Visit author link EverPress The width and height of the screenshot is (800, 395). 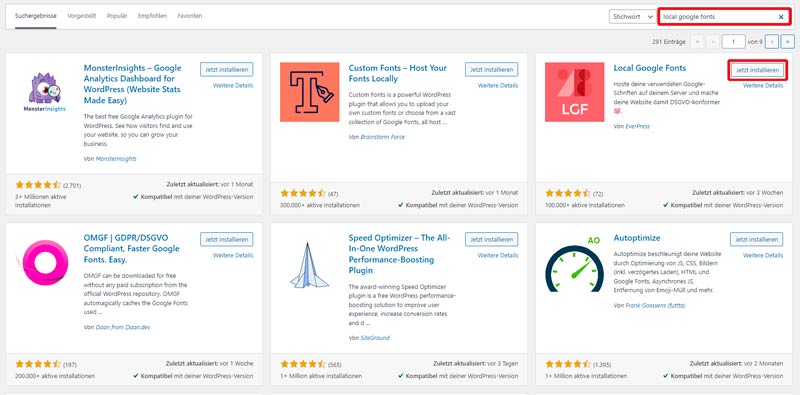click(638, 126)
